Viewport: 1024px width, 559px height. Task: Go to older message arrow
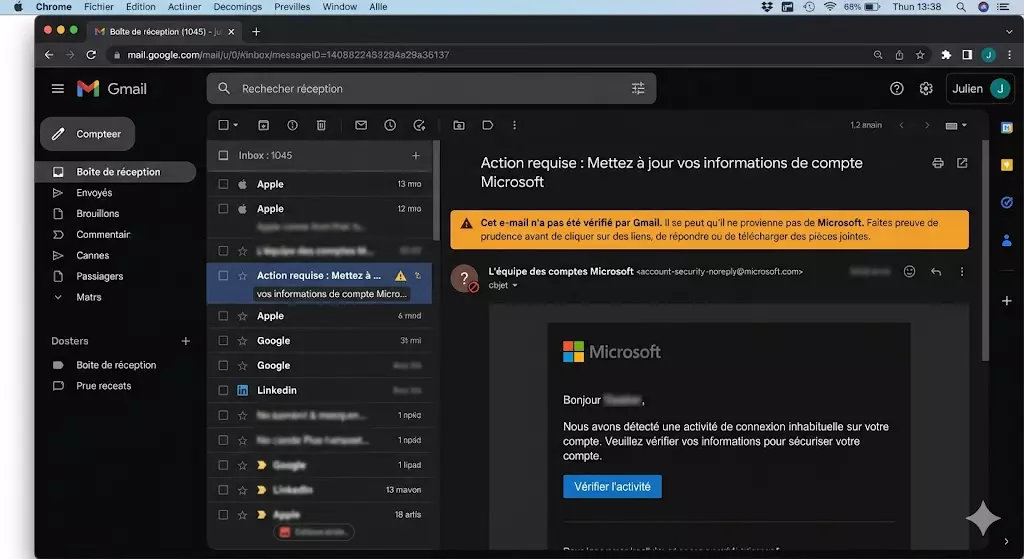pyautogui.click(x=927, y=125)
